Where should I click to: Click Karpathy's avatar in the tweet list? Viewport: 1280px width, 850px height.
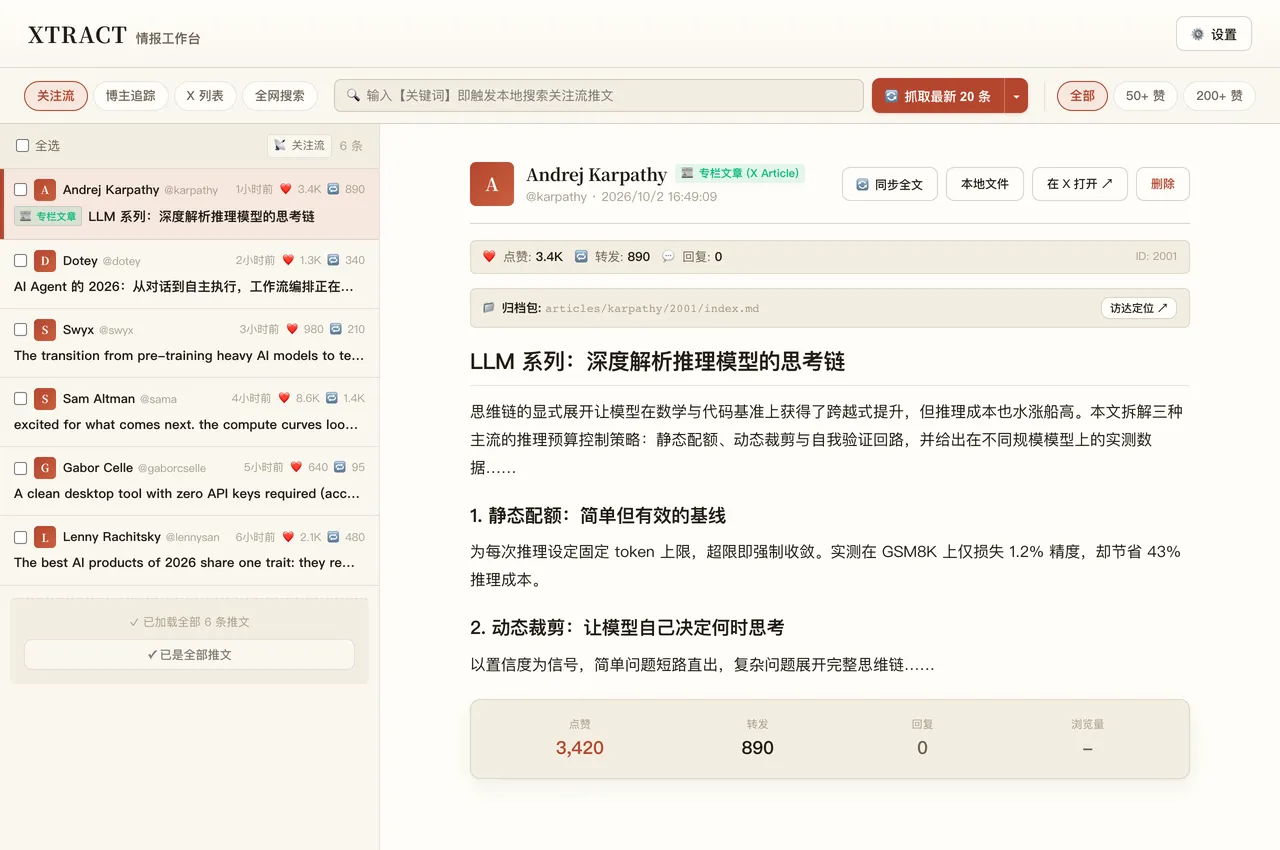coord(44,190)
